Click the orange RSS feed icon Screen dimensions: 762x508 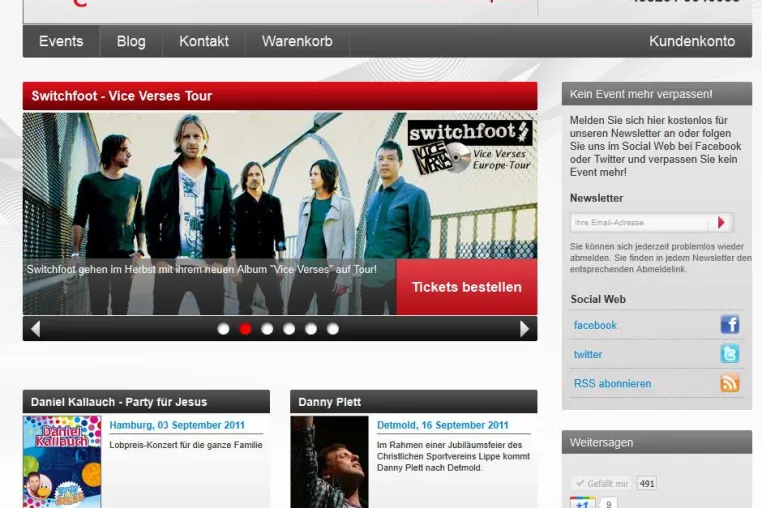click(x=730, y=383)
